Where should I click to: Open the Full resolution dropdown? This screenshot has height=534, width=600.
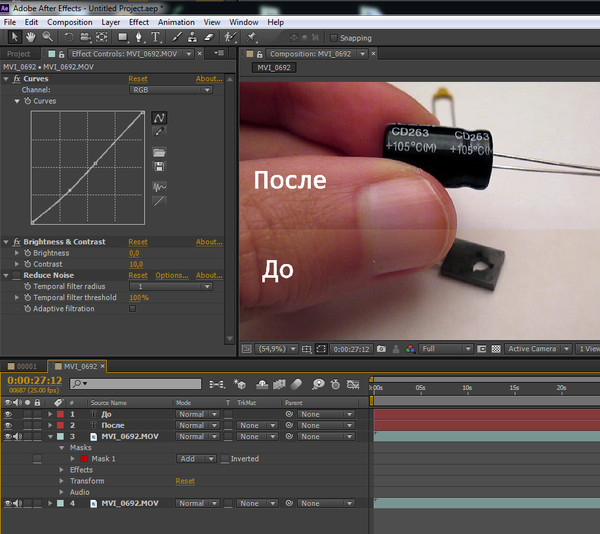(445, 349)
